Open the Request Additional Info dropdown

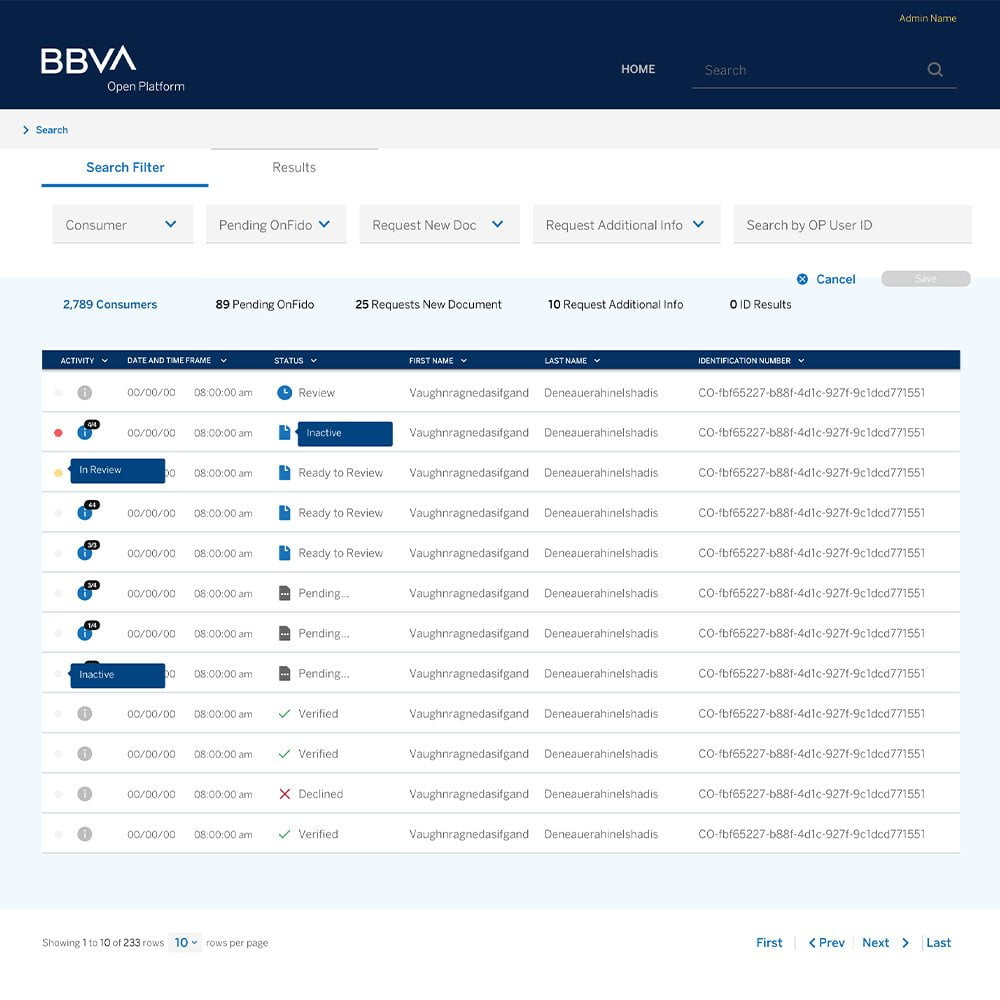pos(625,225)
